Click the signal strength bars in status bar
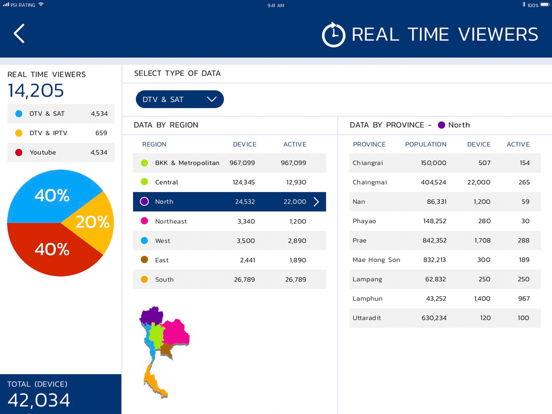The height and width of the screenshot is (414, 552). [6, 5]
